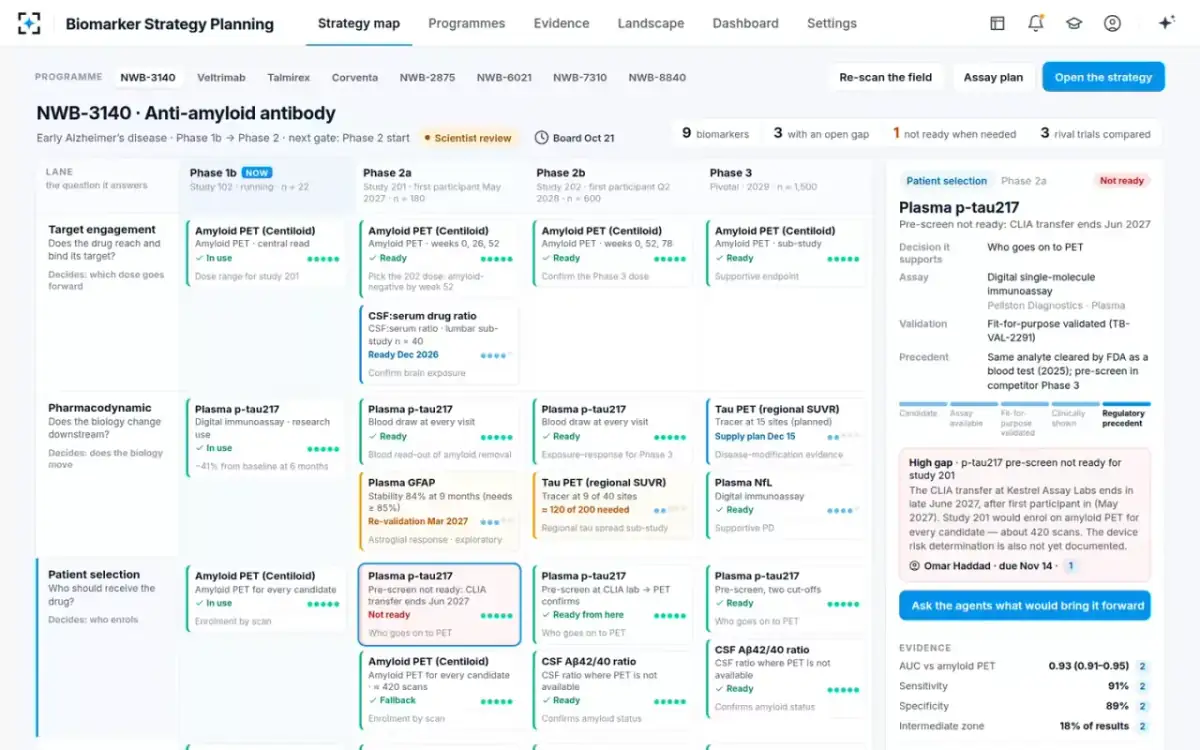
Task: Click Open the strategy button
Action: click(1103, 77)
